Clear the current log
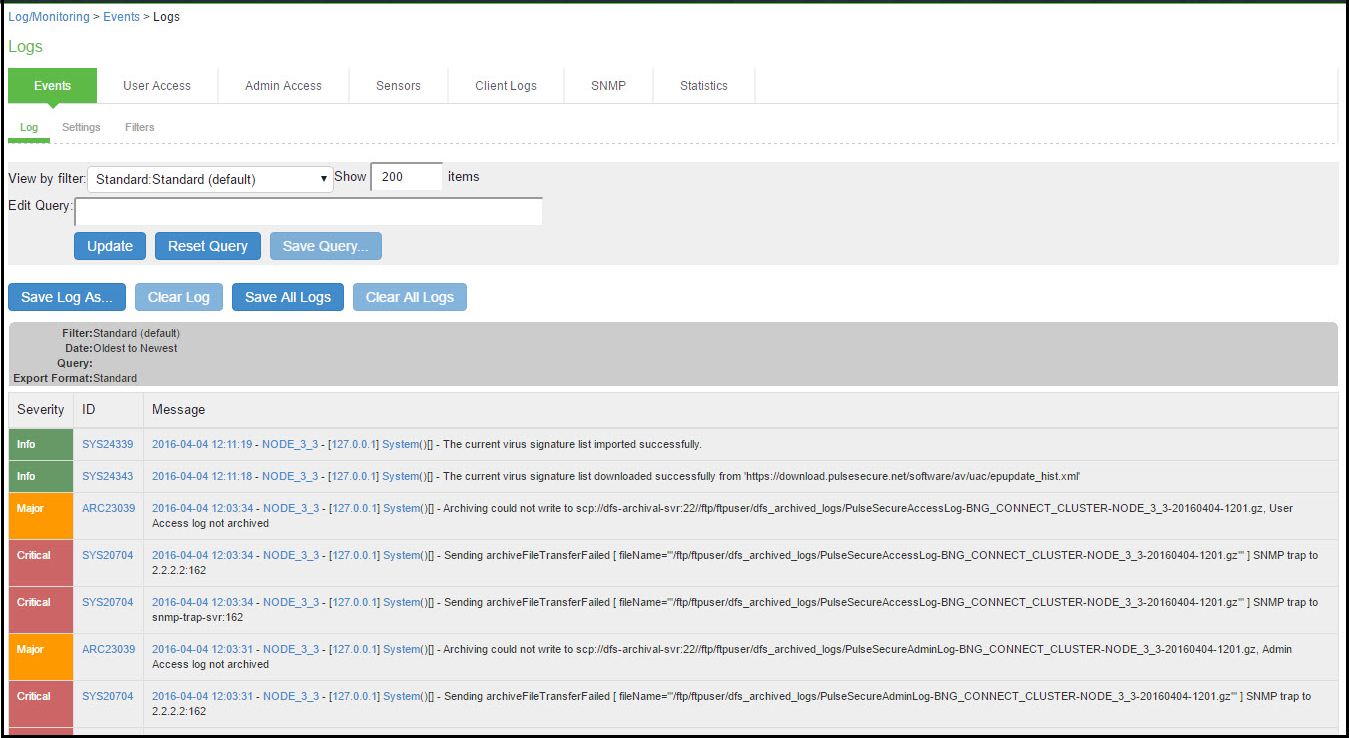Screen dimensions: 1349x738 [178, 296]
